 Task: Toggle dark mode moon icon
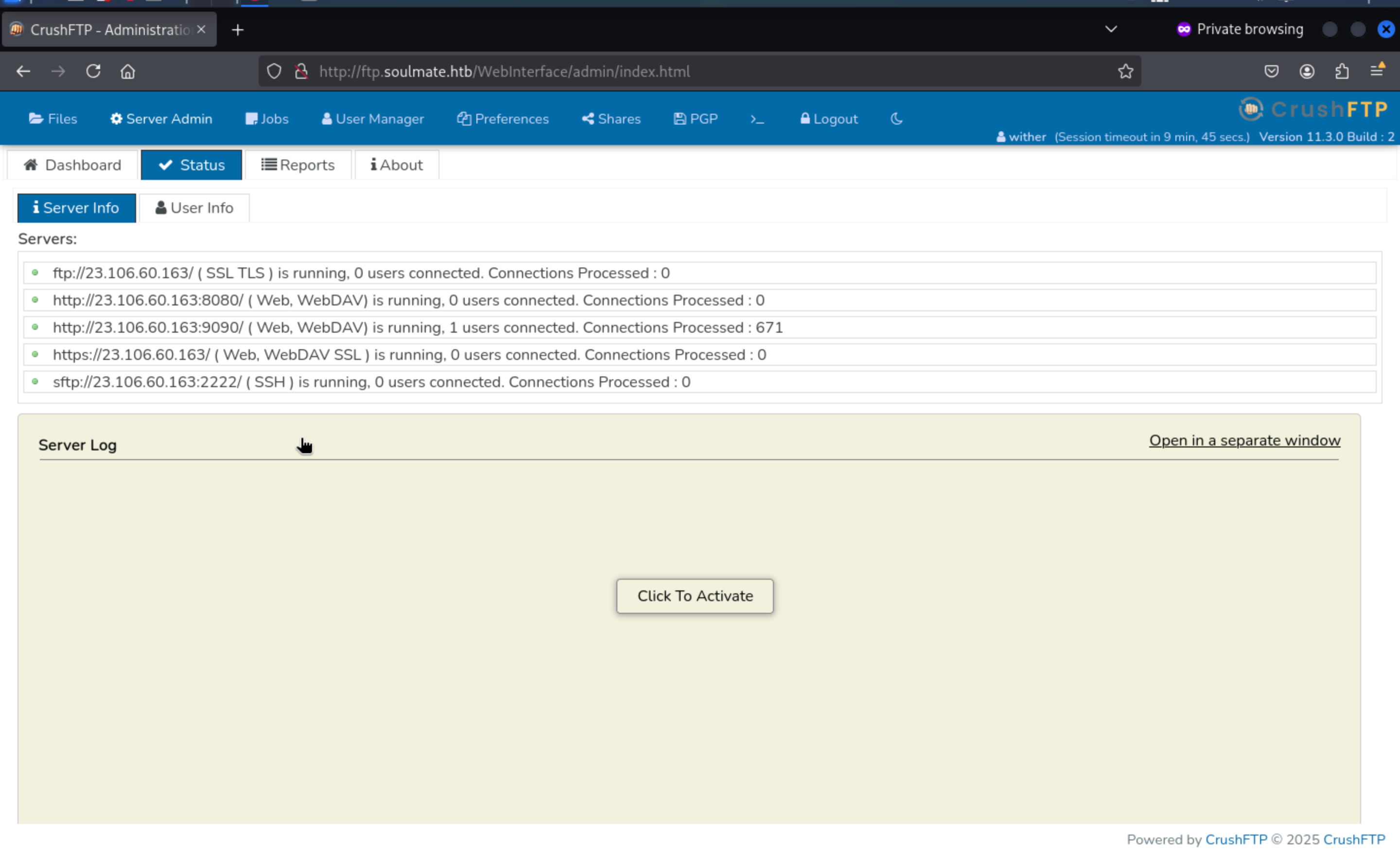tap(896, 119)
